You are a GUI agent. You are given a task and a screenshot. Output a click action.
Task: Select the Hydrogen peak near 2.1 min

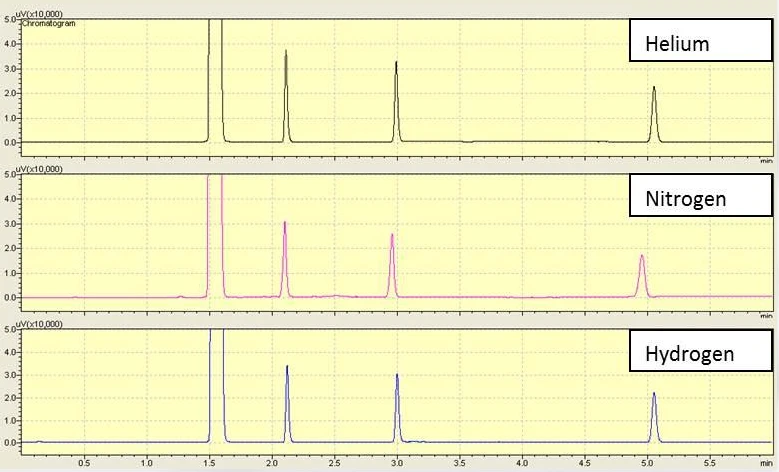click(287, 404)
